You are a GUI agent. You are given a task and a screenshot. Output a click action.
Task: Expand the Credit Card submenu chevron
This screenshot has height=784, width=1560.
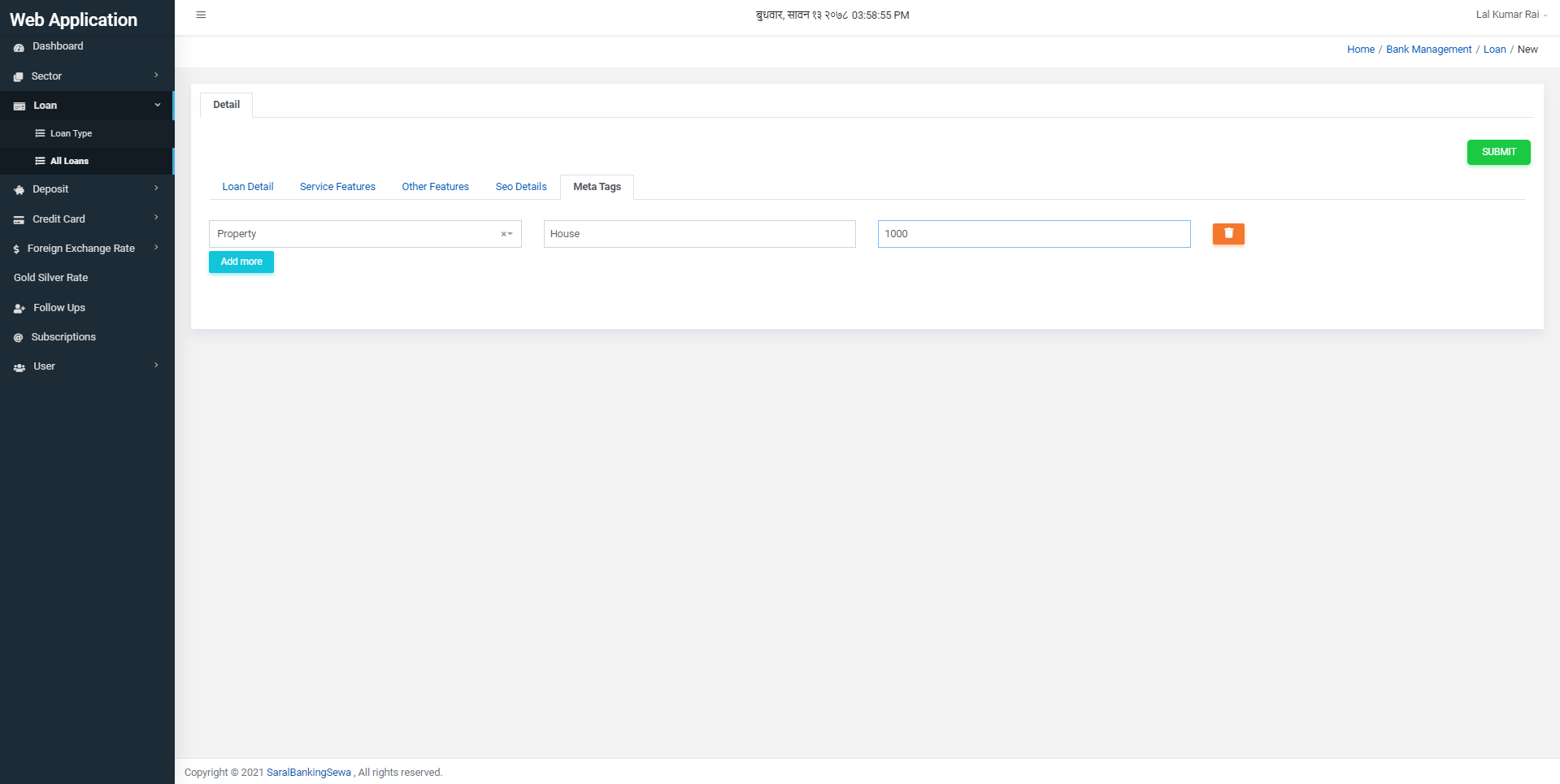click(x=156, y=218)
